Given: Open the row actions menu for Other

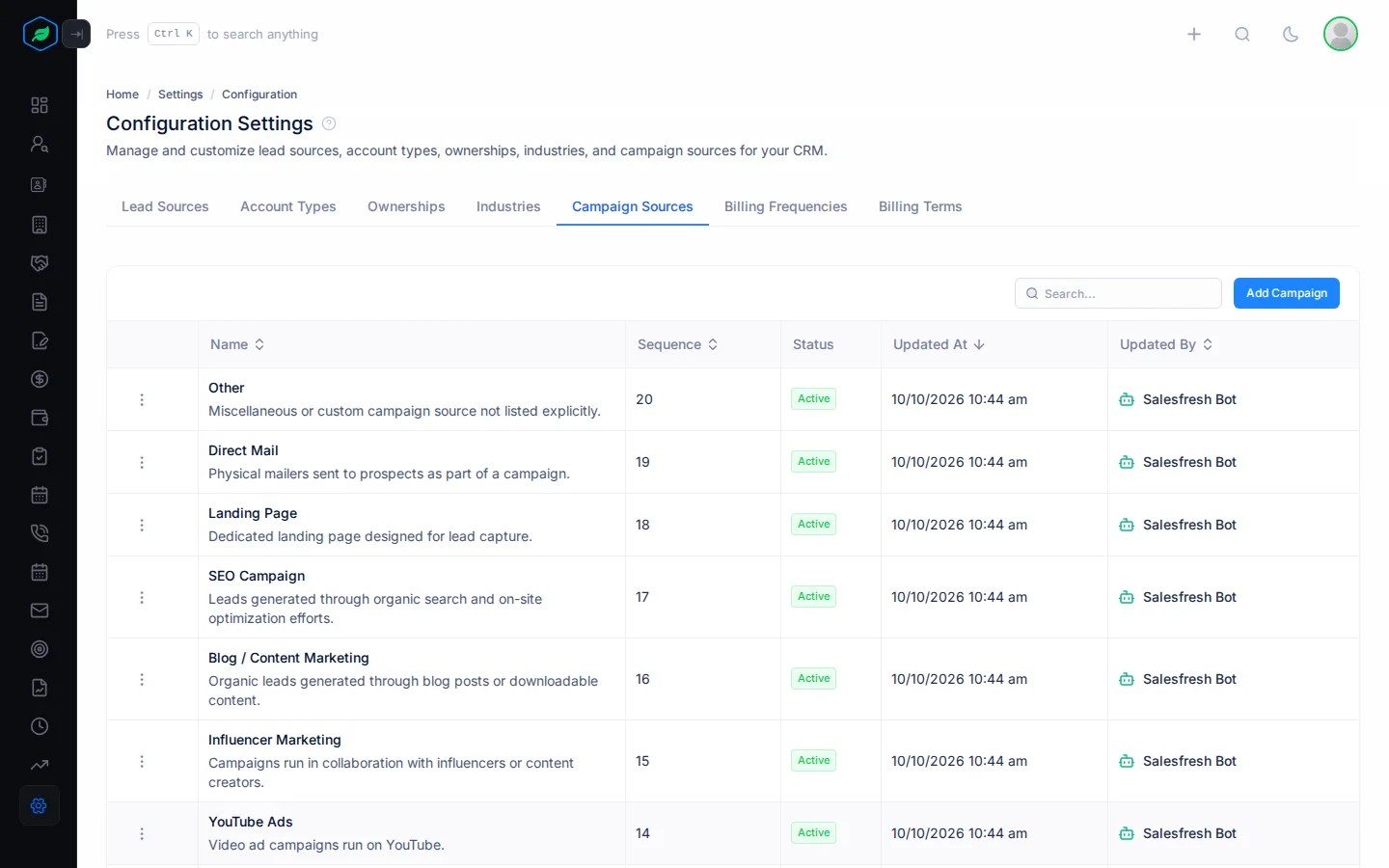Looking at the screenshot, I should point(142,399).
